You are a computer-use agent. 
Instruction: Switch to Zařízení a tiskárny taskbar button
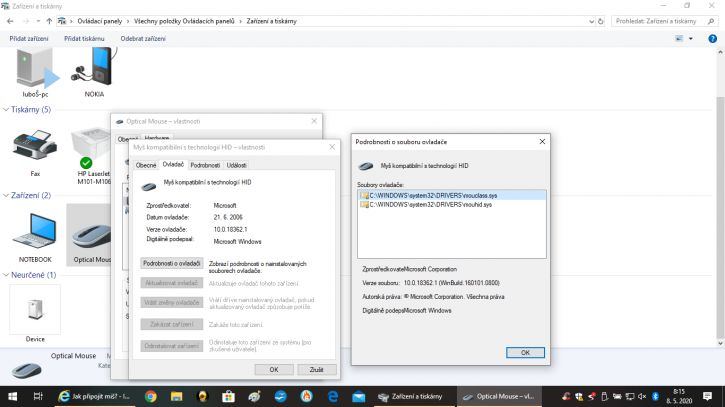tap(413, 396)
